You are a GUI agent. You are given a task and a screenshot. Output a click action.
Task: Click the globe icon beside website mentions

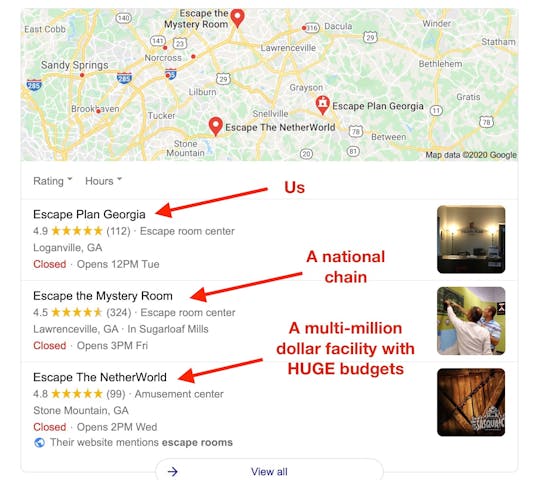[40, 443]
